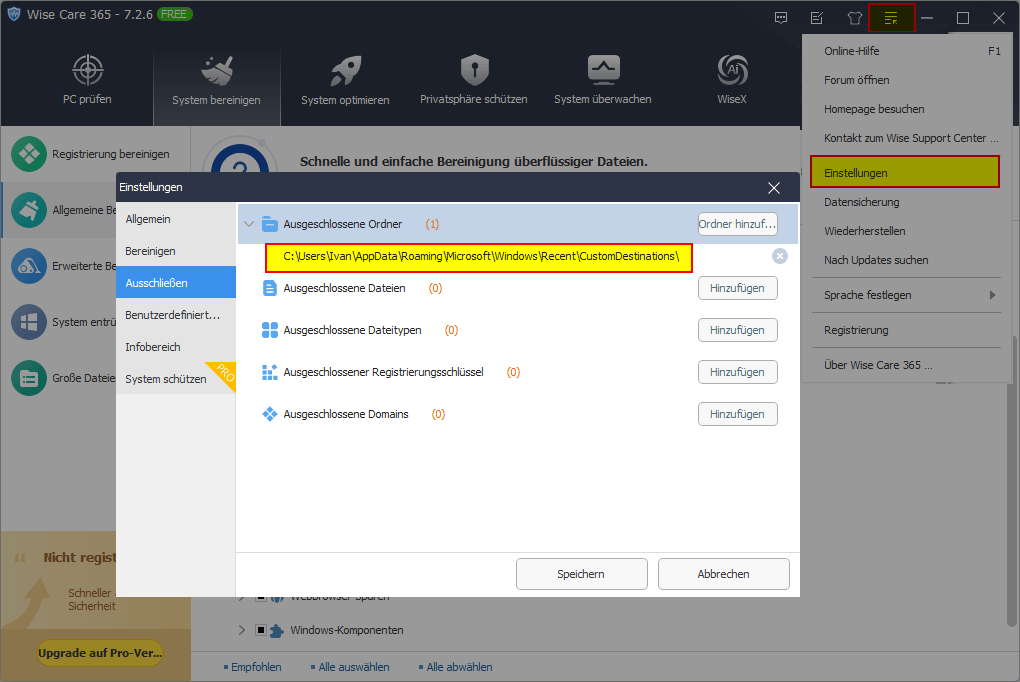Select the excluded CustomDestinations folder path

[479, 258]
